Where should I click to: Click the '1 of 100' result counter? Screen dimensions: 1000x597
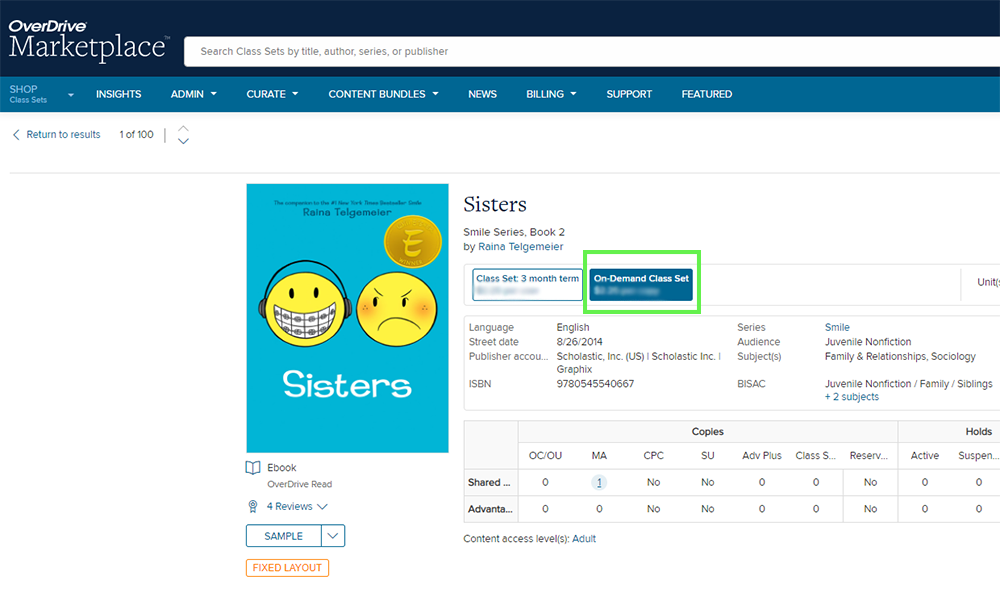(x=136, y=135)
